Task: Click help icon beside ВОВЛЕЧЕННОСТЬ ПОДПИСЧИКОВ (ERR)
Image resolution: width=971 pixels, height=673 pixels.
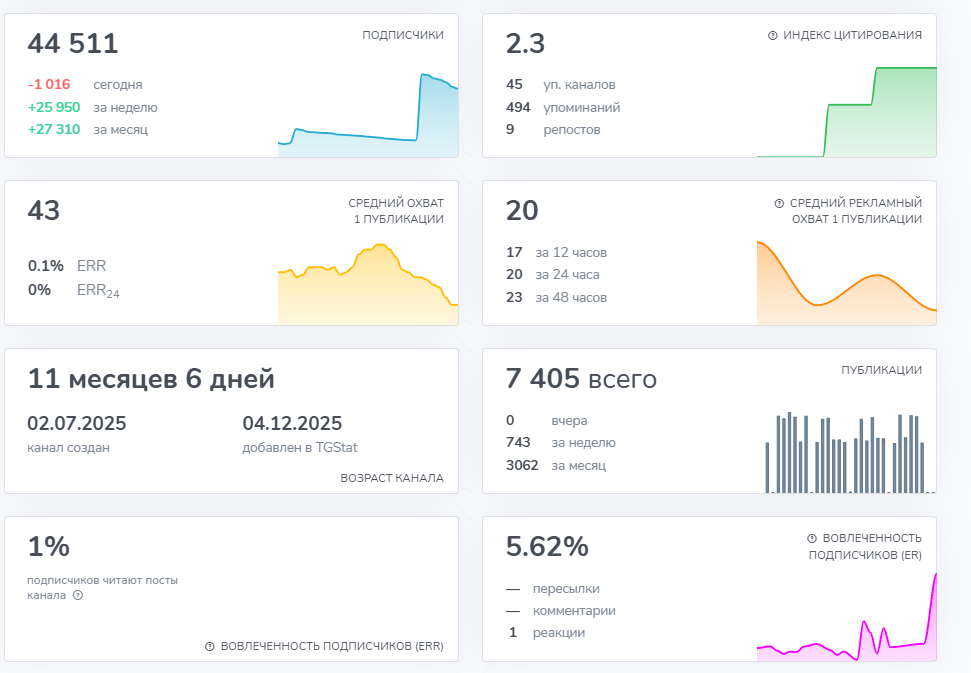Action: [x=210, y=646]
